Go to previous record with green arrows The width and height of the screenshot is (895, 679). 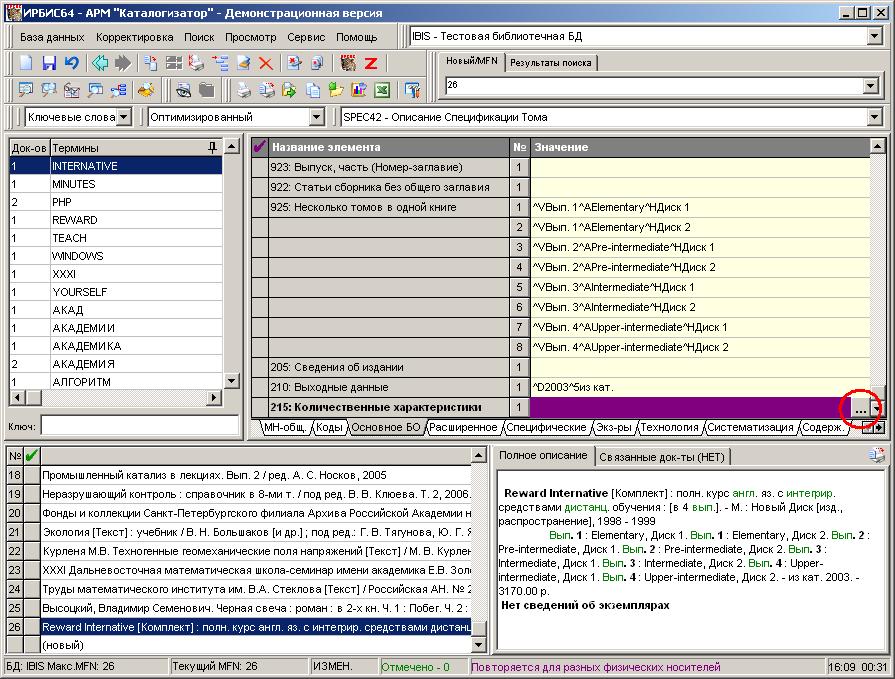[100, 63]
